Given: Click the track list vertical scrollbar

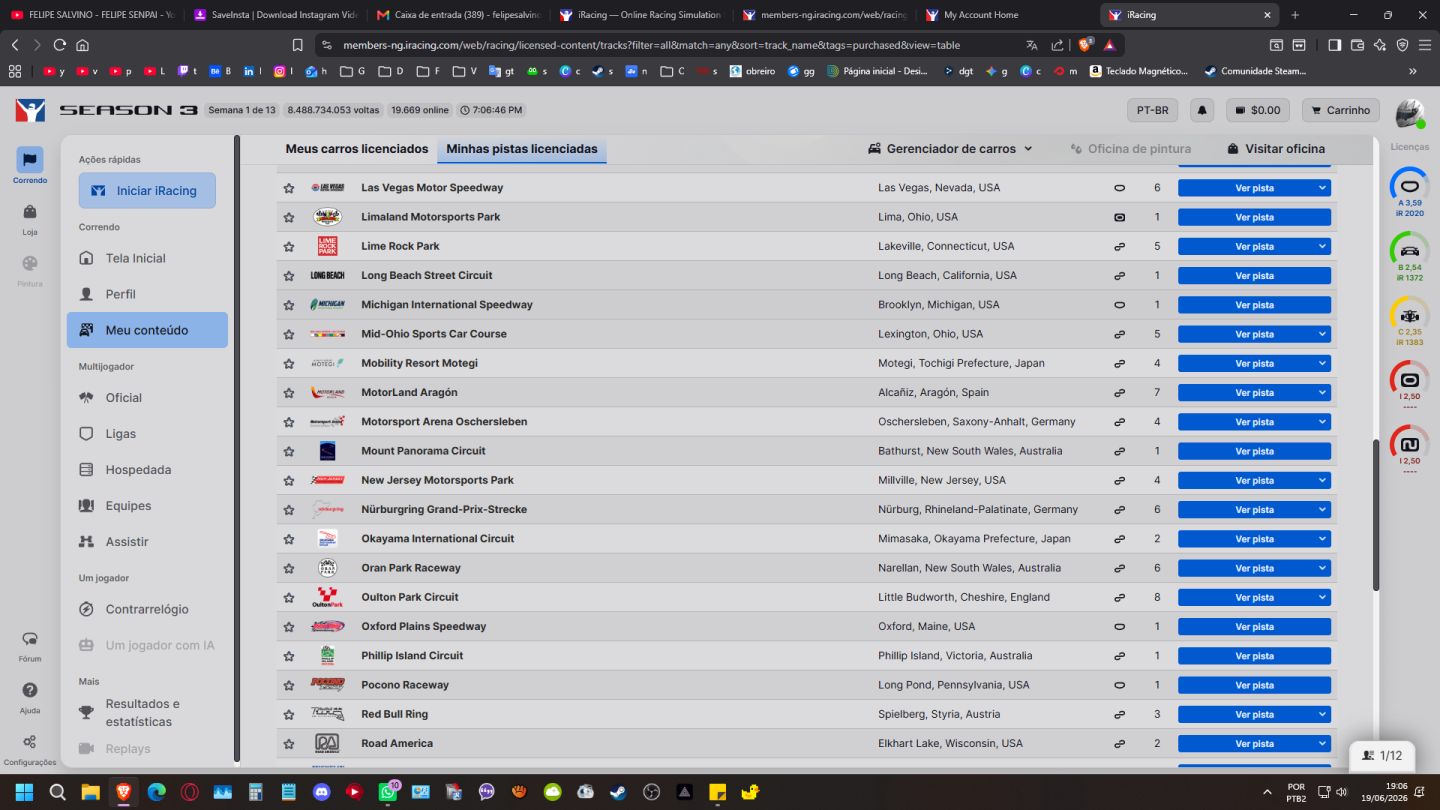Looking at the screenshot, I should pyautogui.click(x=1376, y=515).
